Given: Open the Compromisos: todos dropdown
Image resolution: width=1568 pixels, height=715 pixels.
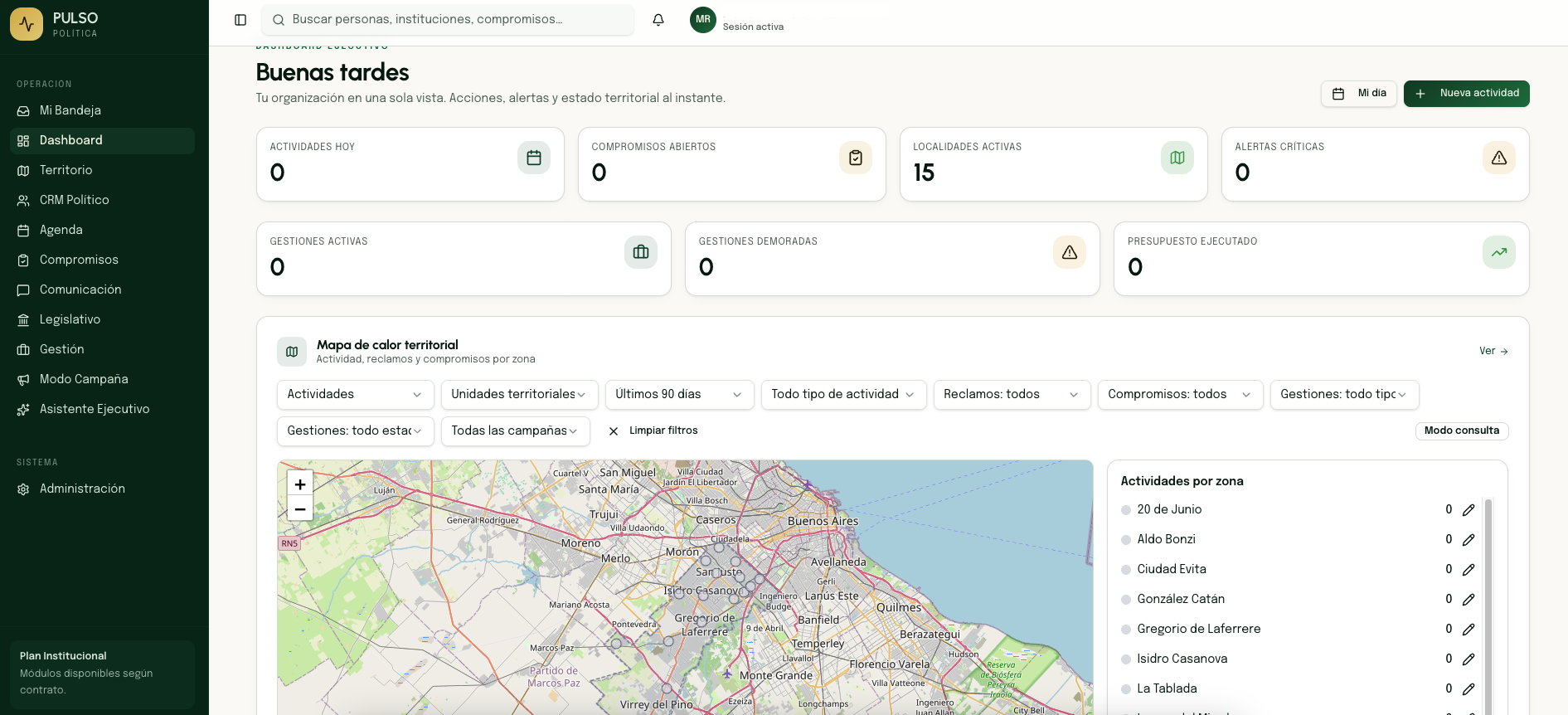Looking at the screenshot, I should coord(1181,395).
